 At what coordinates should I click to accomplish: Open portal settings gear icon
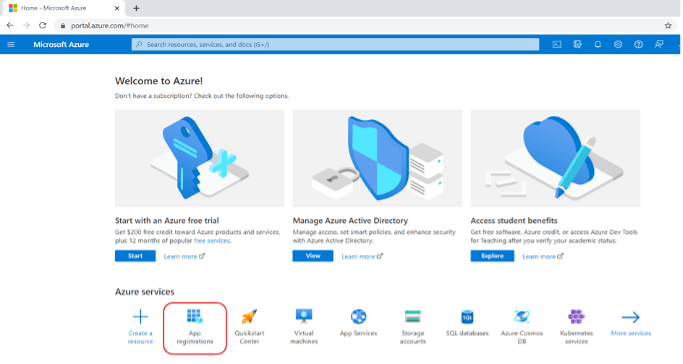pyautogui.click(x=618, y=44)
